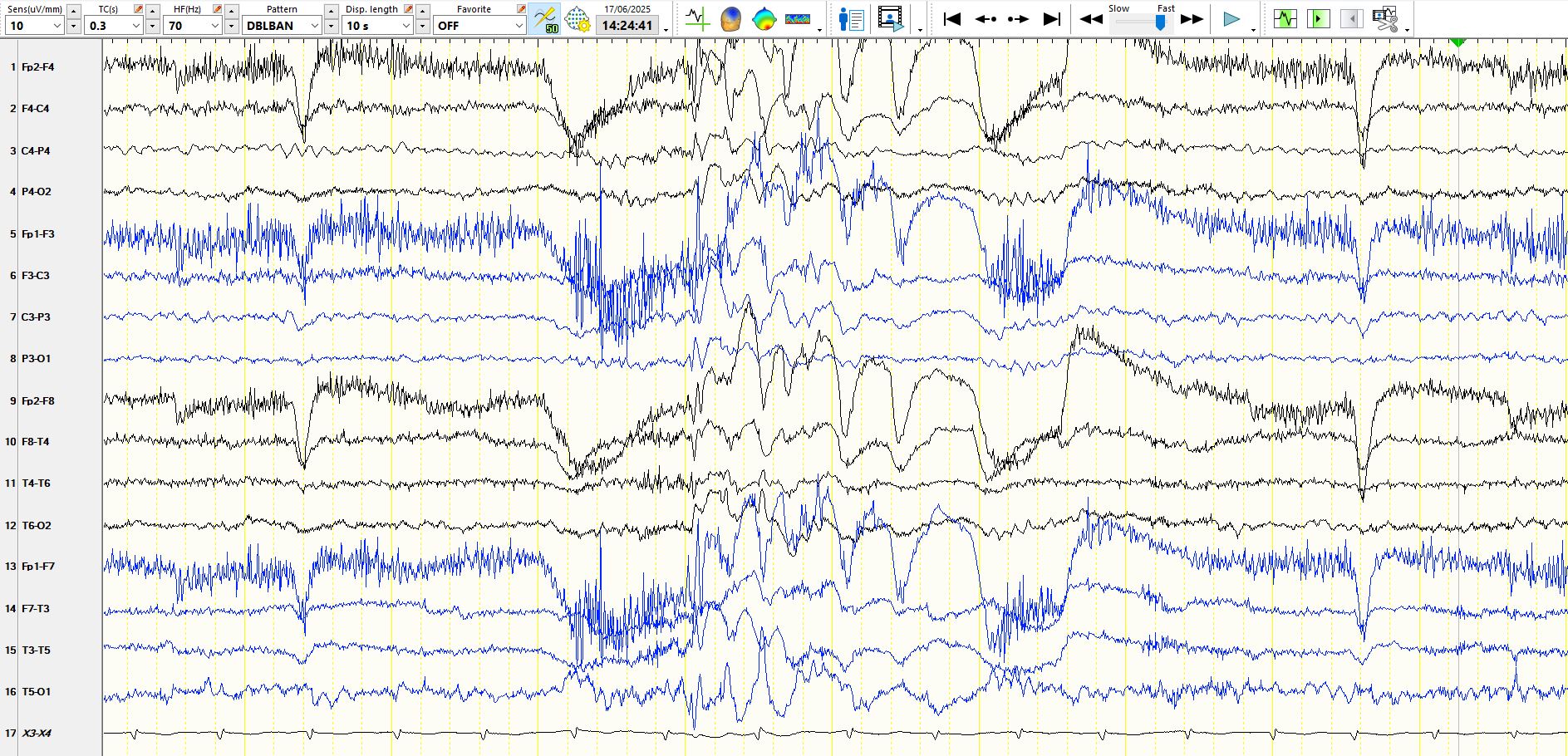
Task: Select the C4-P4 channel label
Action: [36, 151]
